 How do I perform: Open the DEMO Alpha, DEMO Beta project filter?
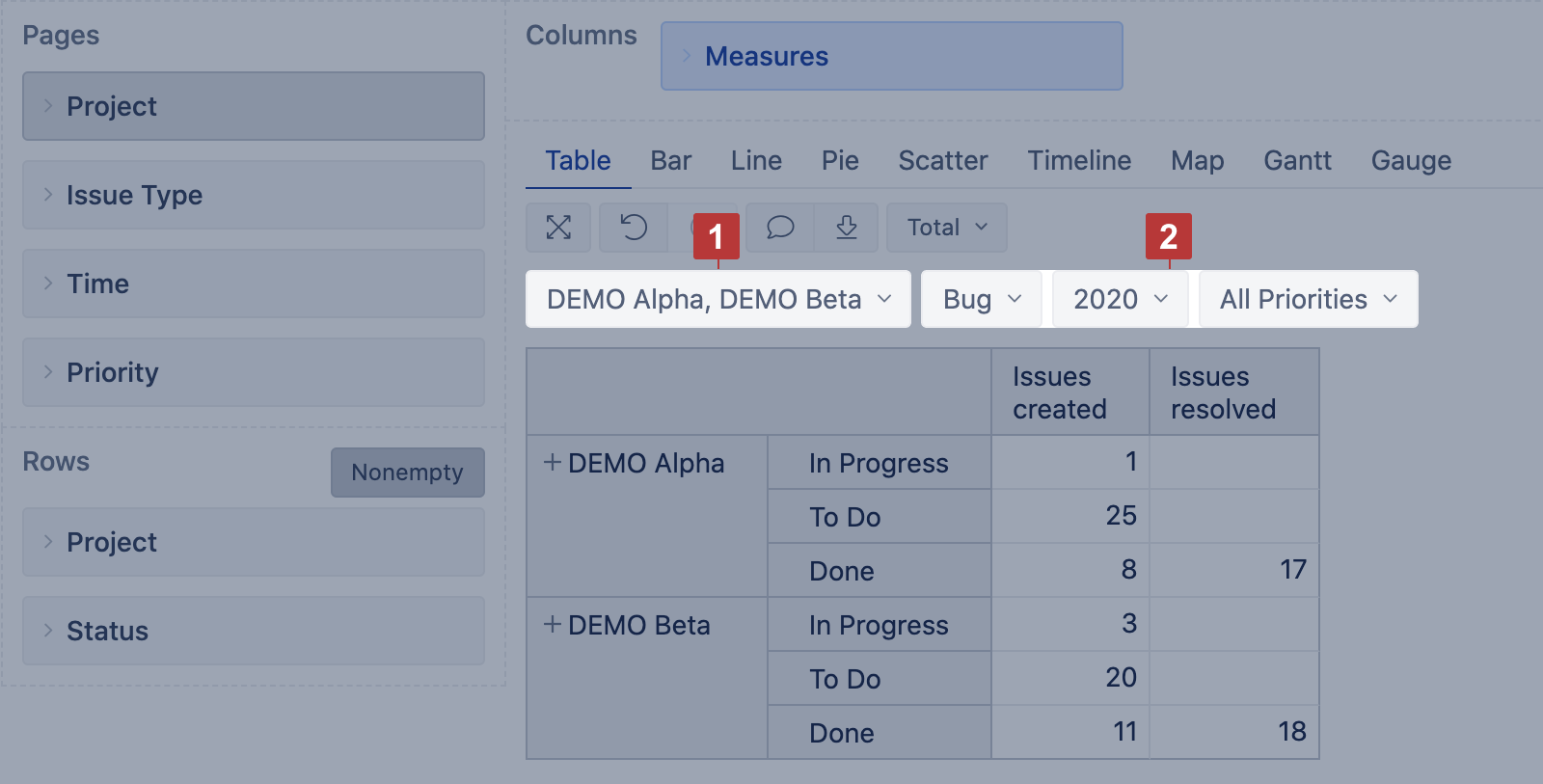717,299
